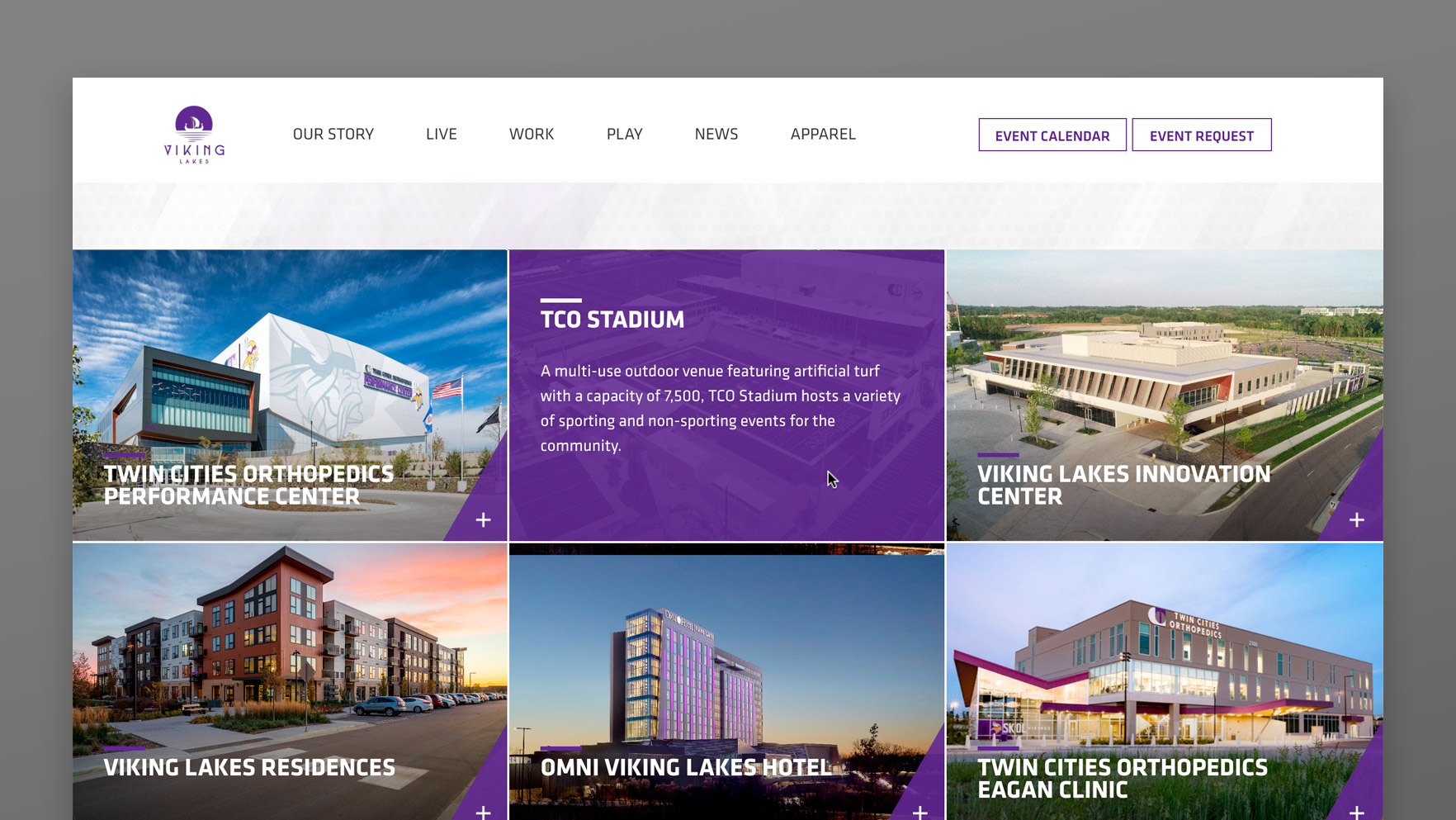
Task: Click the Event Calendar button
Action: (1052, 135)
